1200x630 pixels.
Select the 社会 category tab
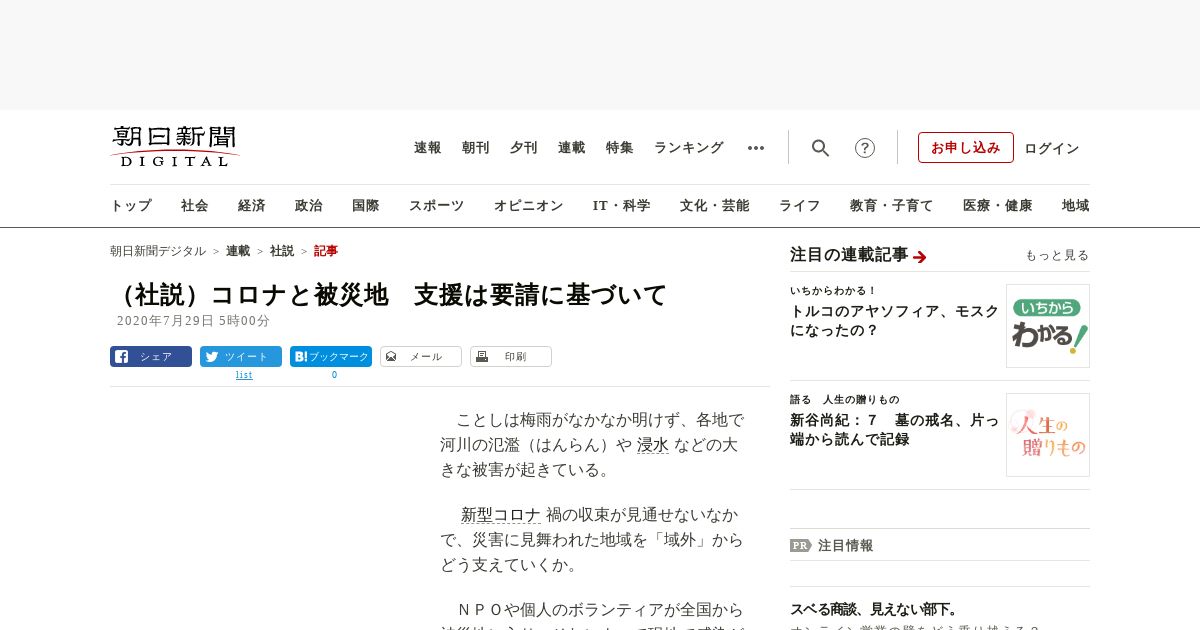point(195,206)
